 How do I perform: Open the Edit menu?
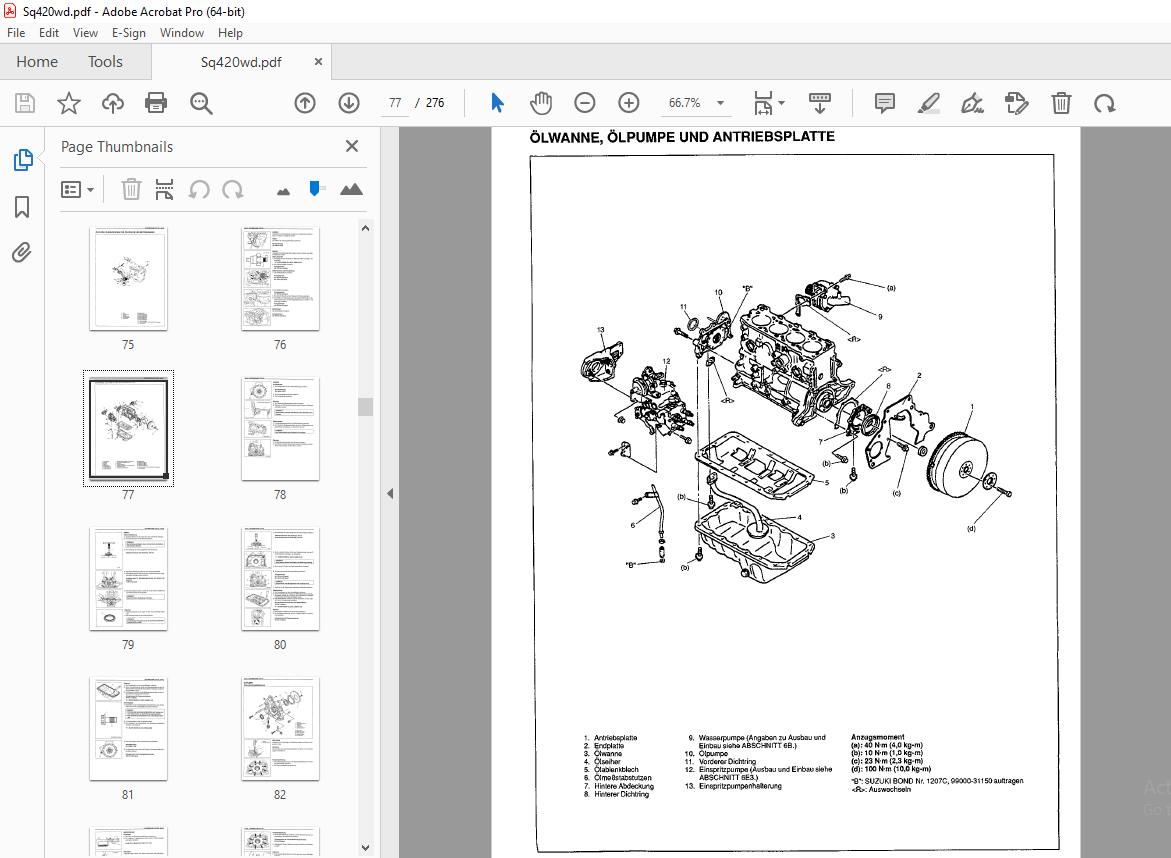pos(49,33)
